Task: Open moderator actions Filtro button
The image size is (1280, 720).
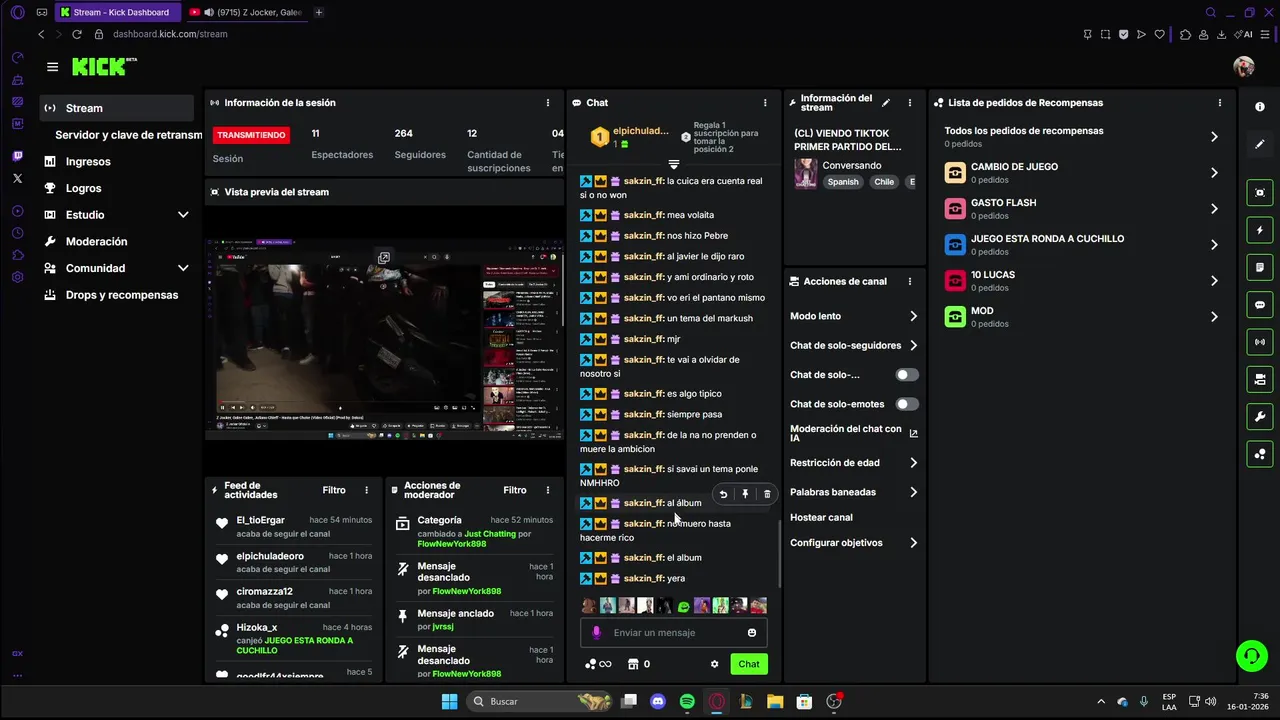Action: [x=515, y=490]
